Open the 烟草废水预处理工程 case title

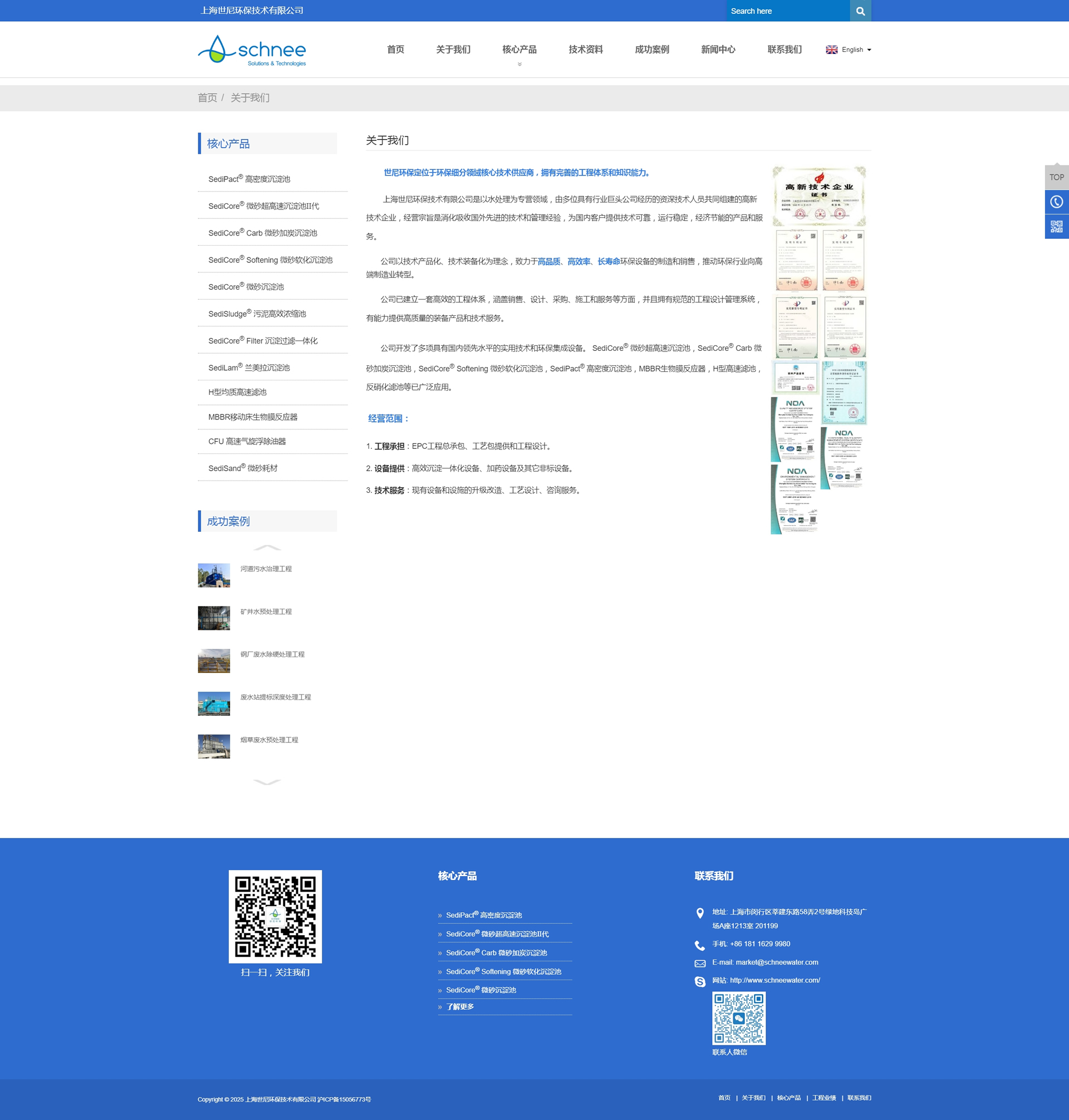269,740
